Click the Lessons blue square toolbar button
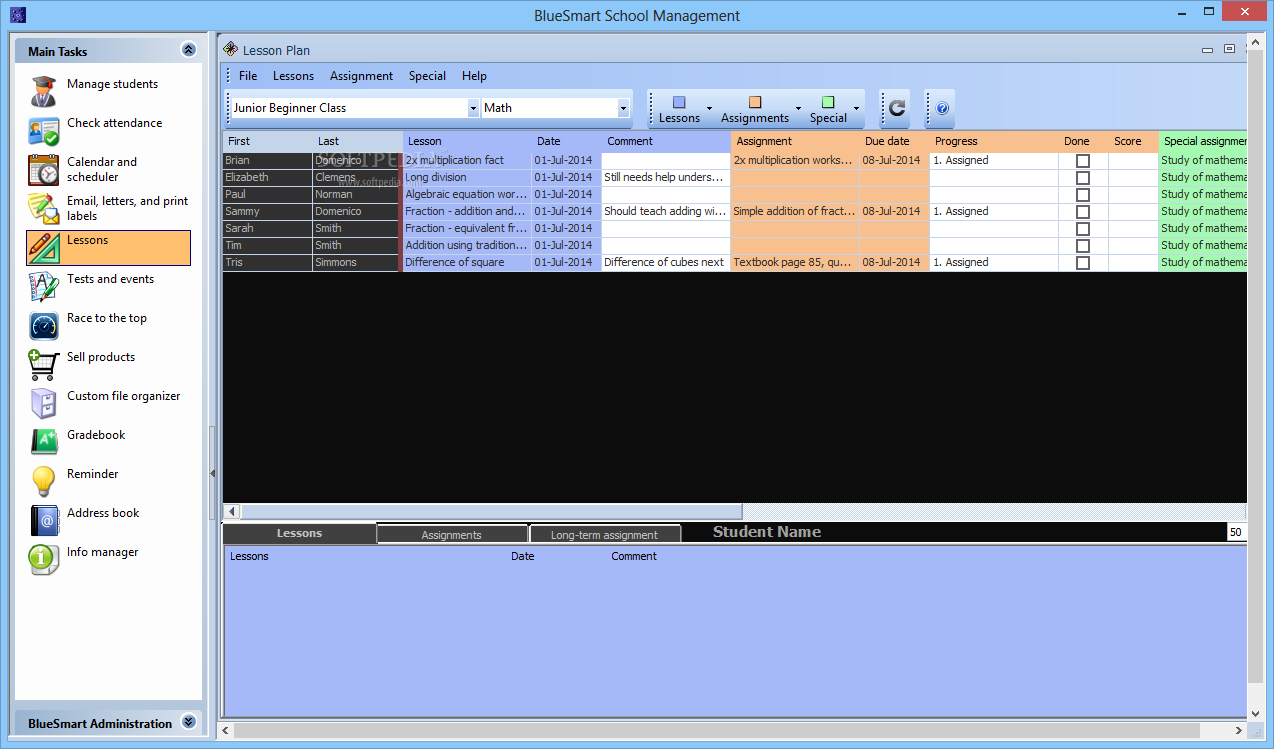 point(679,109)
